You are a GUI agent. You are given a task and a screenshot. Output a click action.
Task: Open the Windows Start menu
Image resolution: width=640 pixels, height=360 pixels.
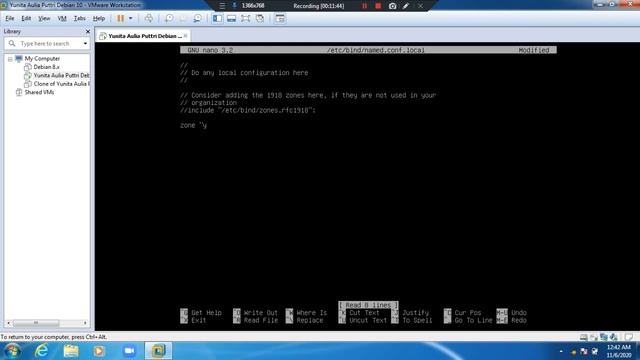[12, 351]
